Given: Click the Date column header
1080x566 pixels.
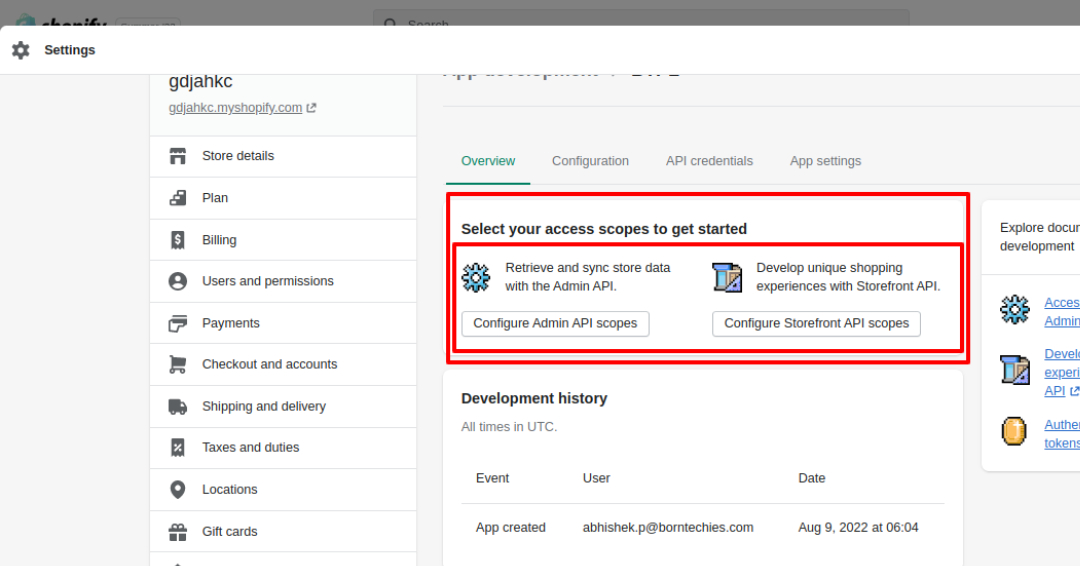Looking at the screenshot, I should (811, 479).
